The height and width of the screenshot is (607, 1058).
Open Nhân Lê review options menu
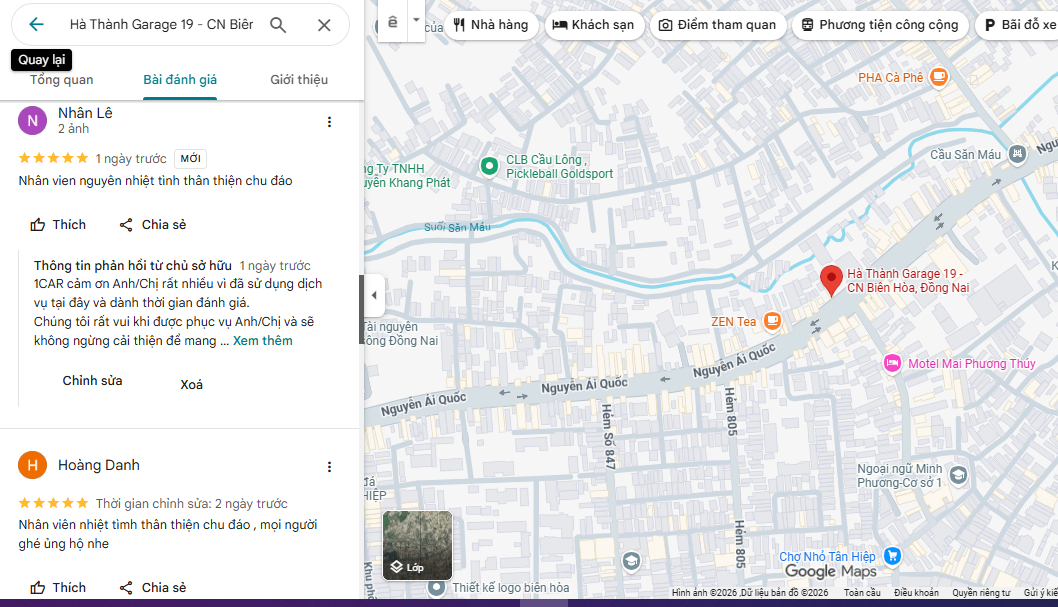pyautogui.click(x=329, y=122)
